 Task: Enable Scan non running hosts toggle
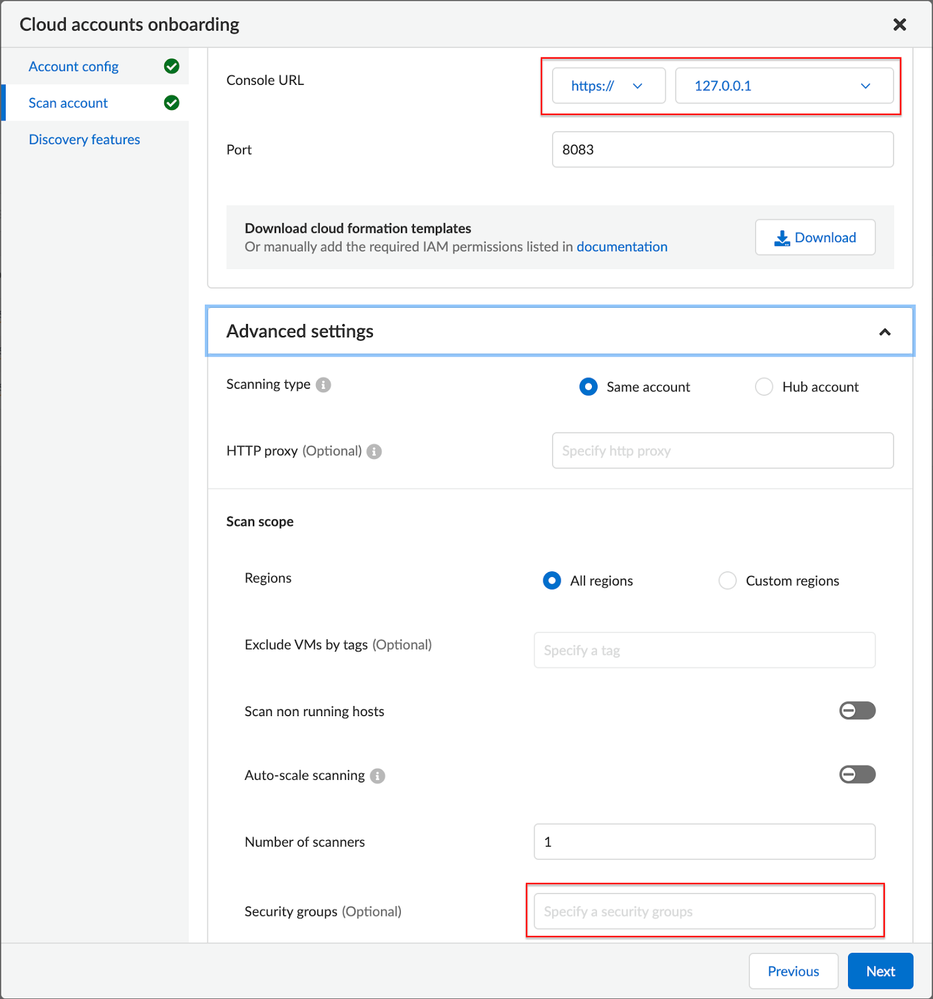(857, 711)
